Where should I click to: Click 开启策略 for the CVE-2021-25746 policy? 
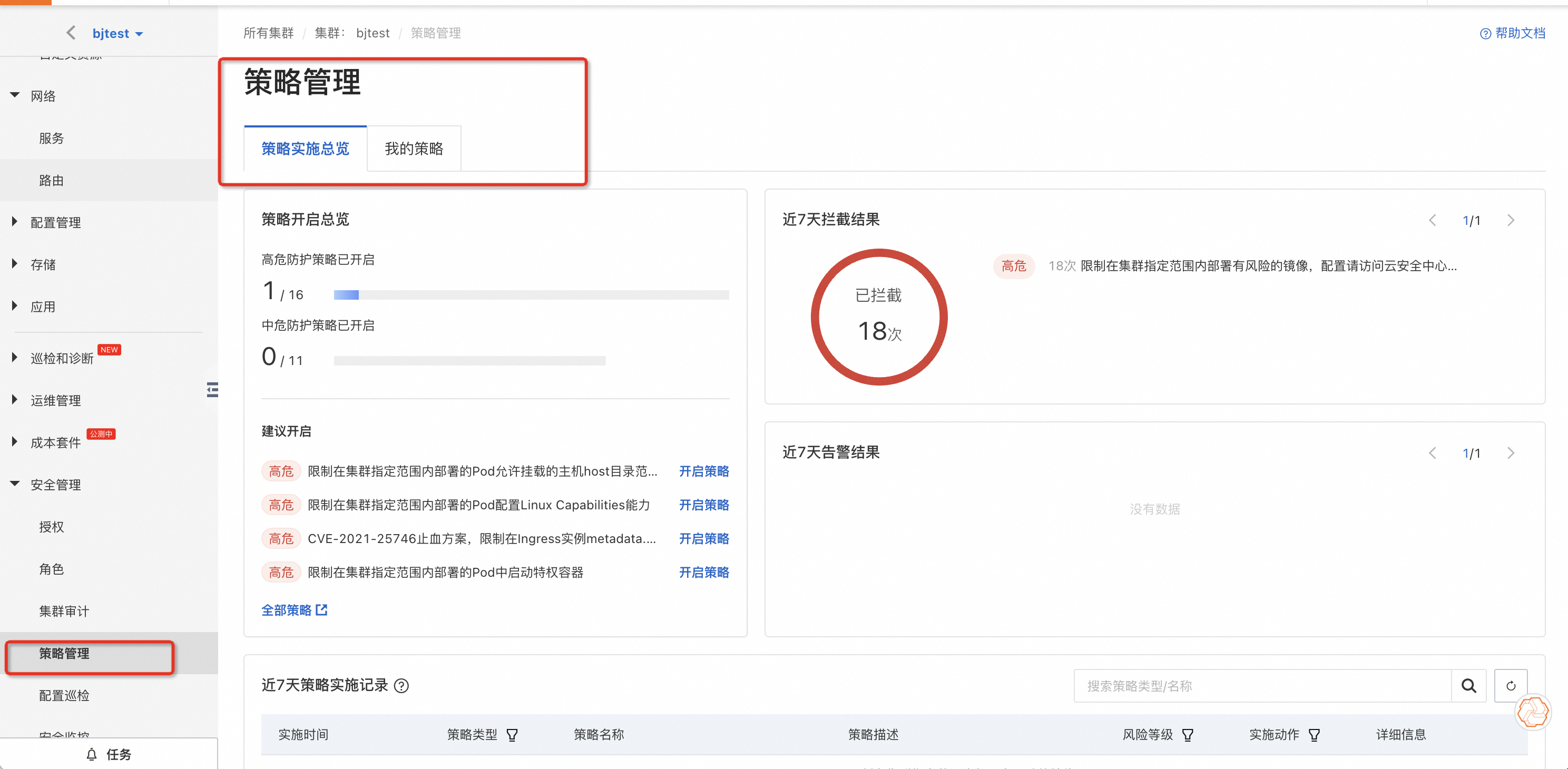point(704,538)
